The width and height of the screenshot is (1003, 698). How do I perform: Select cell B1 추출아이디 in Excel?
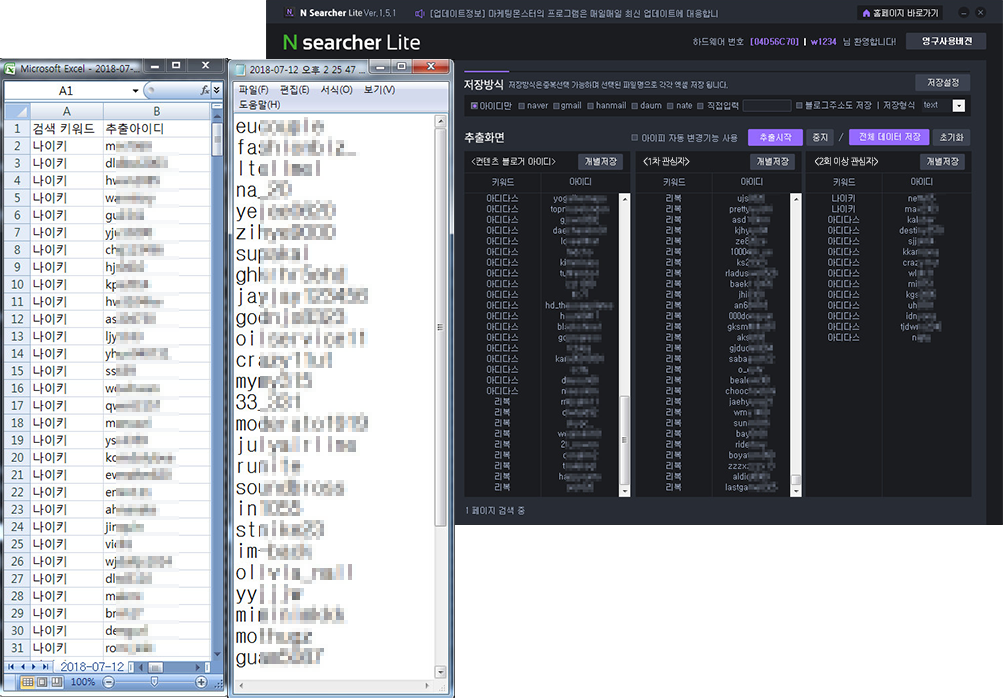click(x=156, y=128)
